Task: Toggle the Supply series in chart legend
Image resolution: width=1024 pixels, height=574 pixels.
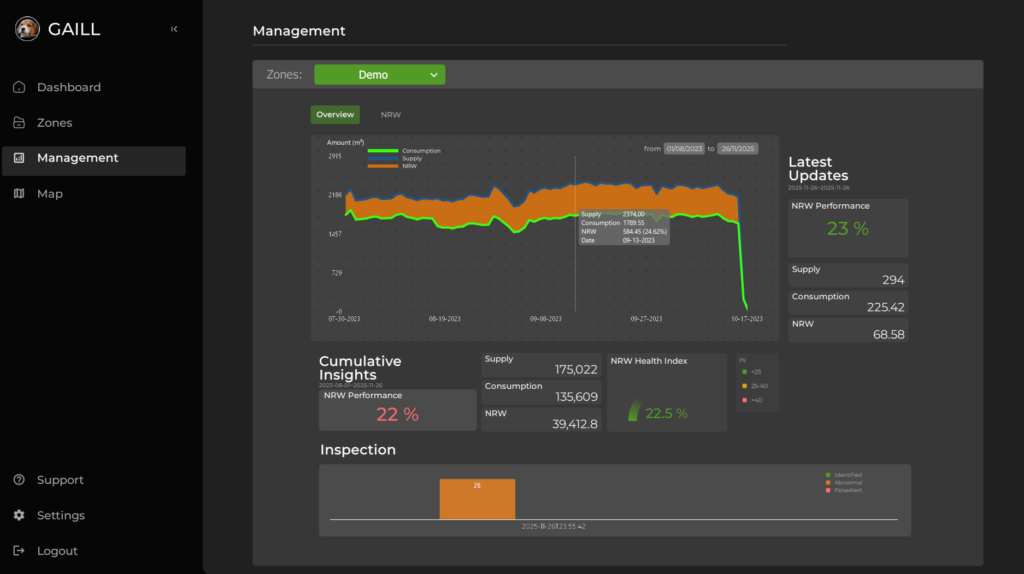Action: pyautogui.click(x=384, y=158)
